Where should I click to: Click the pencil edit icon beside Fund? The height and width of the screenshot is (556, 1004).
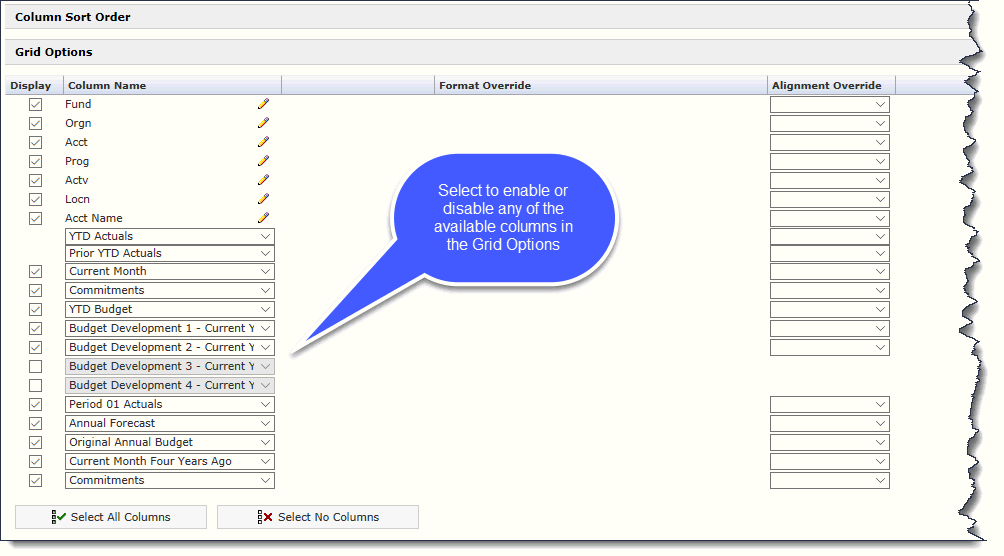(263, 104)
